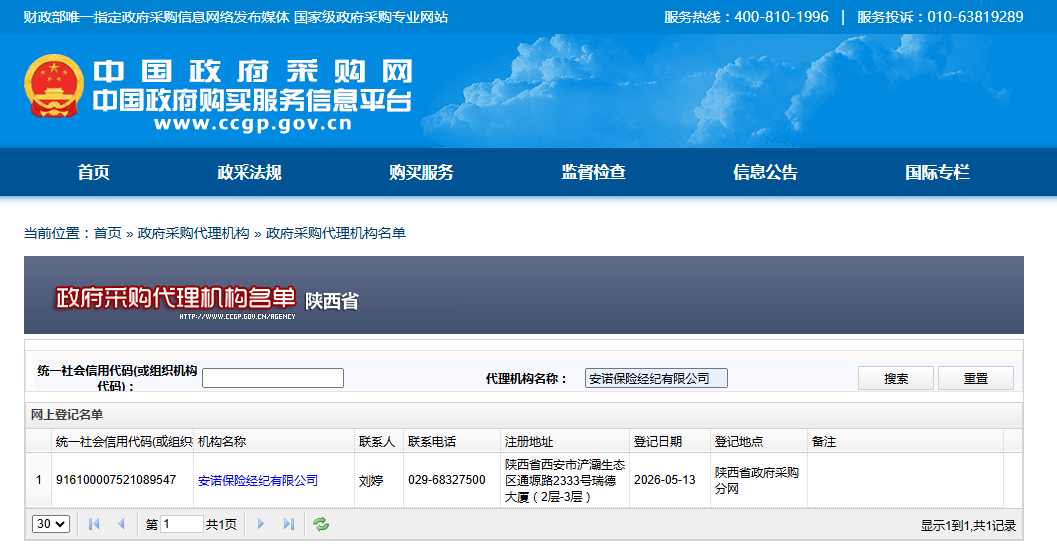
Task: Go to 信息公告 section
Action: 765,173
